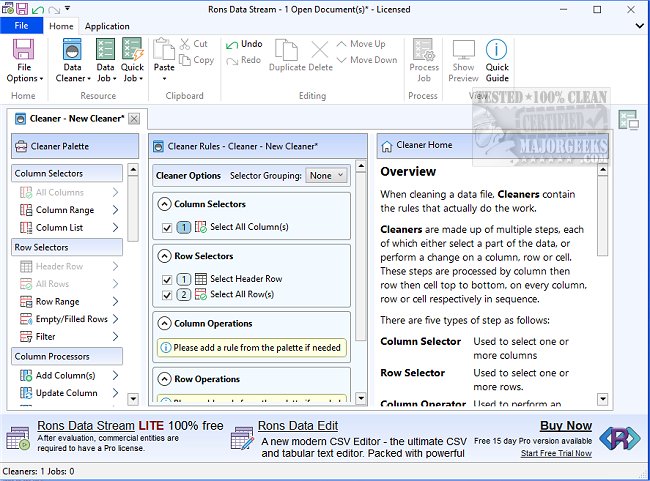The height and width of the screenshot is (481, 650).
Task: Uncheck the Select Header Row rule
Action: [x=167, y=279]
